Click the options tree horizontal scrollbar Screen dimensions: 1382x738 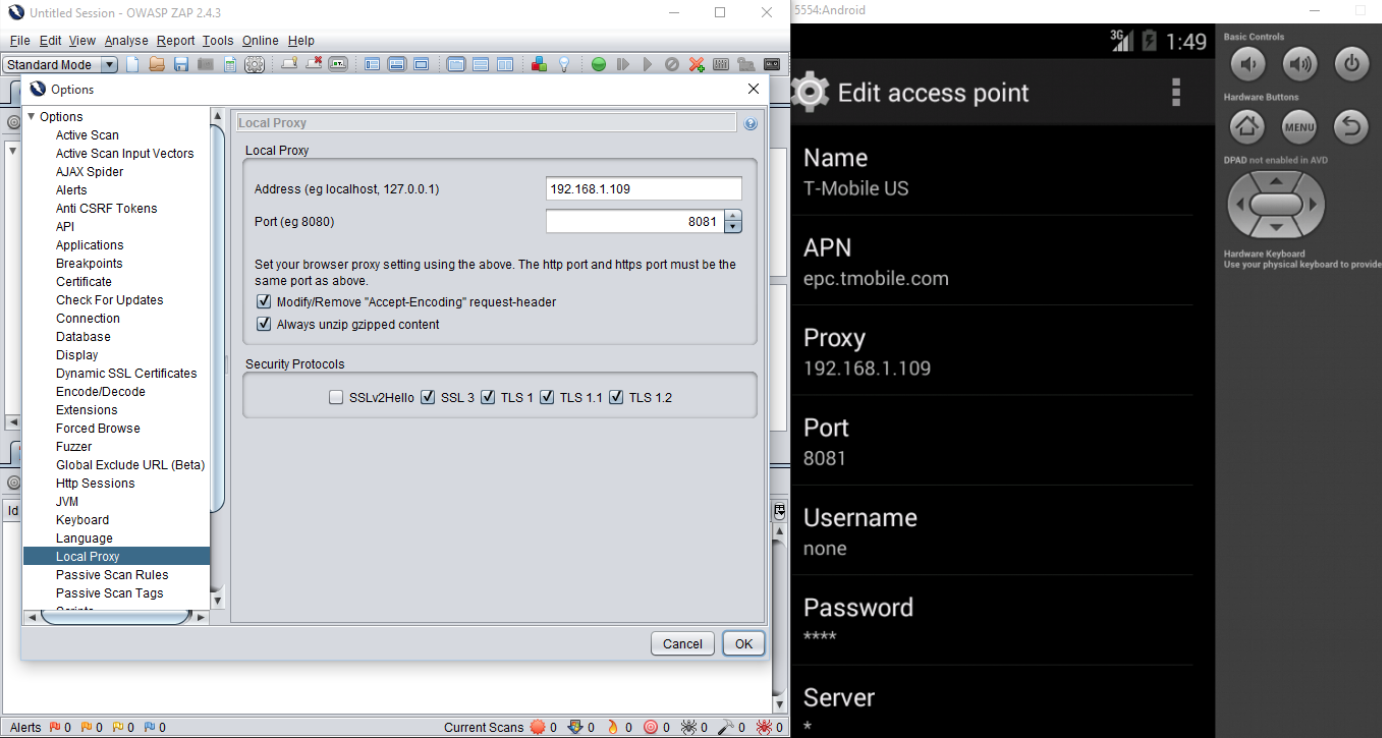tap(115, 617)
